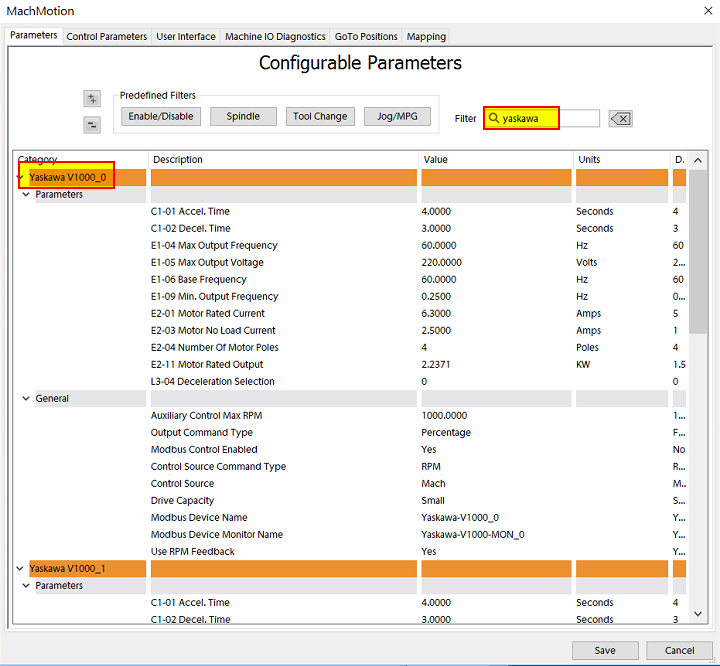Switch to the Control Parameters tab
The width and height of the screenshot is (720, 666).
106,36
